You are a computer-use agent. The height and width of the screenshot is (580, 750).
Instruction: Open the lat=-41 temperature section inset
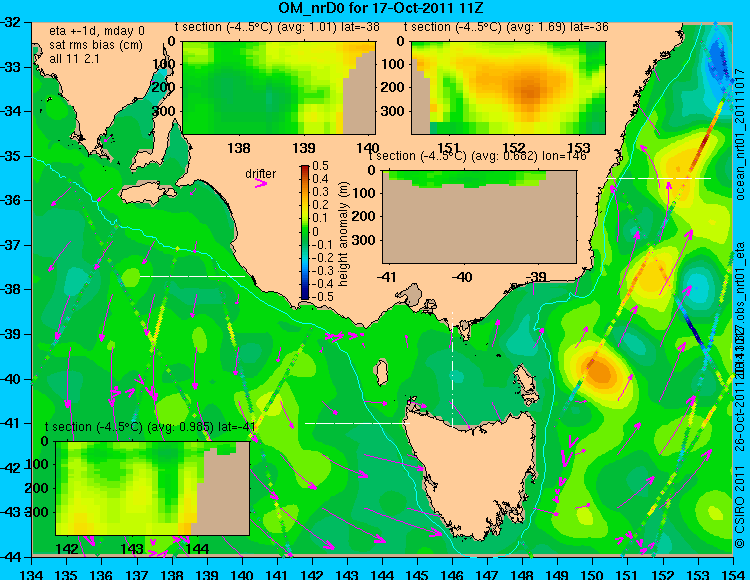[153, 488]
